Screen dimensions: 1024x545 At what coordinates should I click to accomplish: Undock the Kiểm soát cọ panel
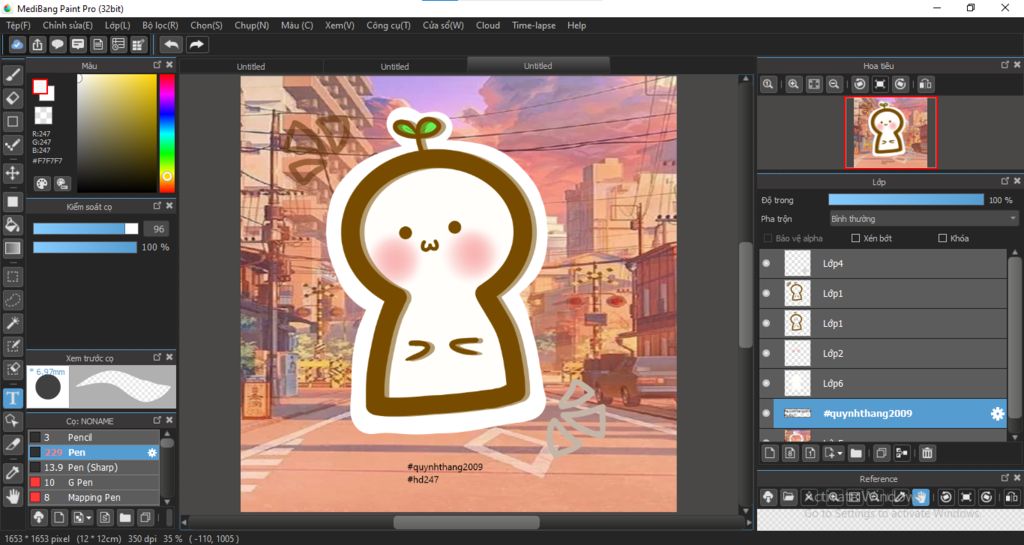point(157,206)
